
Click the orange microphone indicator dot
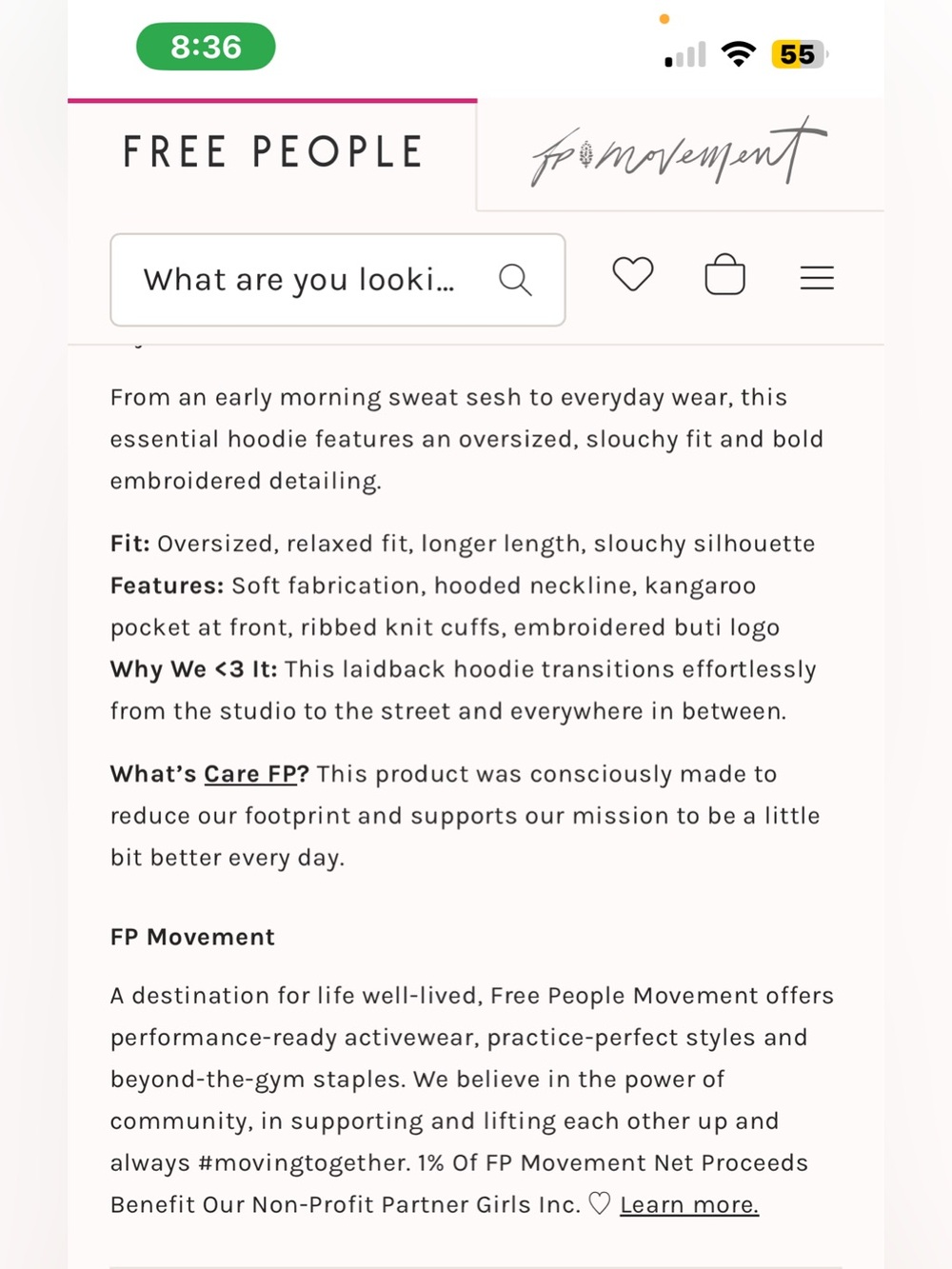pos(664,19)
